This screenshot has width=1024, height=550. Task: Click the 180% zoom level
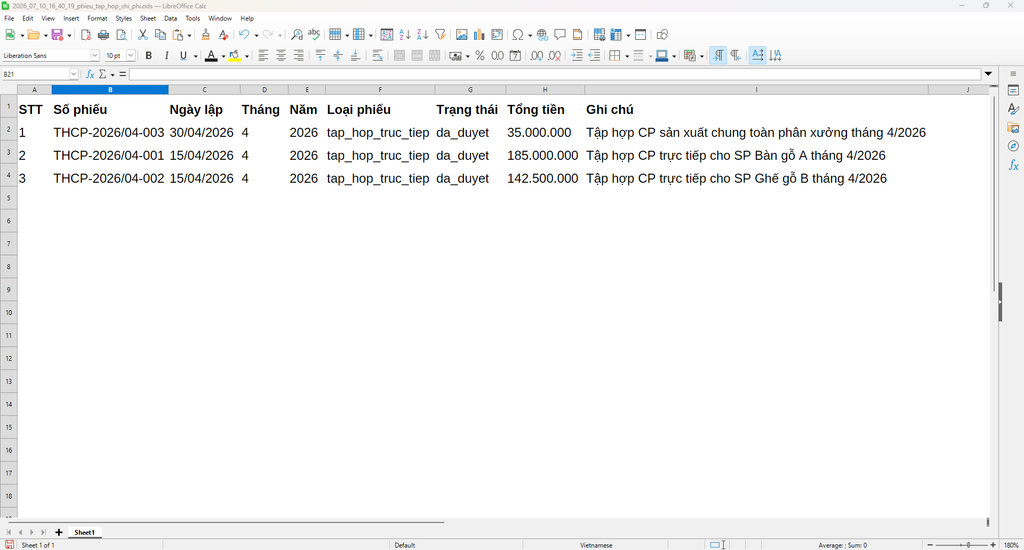(x=1011, y=545)
